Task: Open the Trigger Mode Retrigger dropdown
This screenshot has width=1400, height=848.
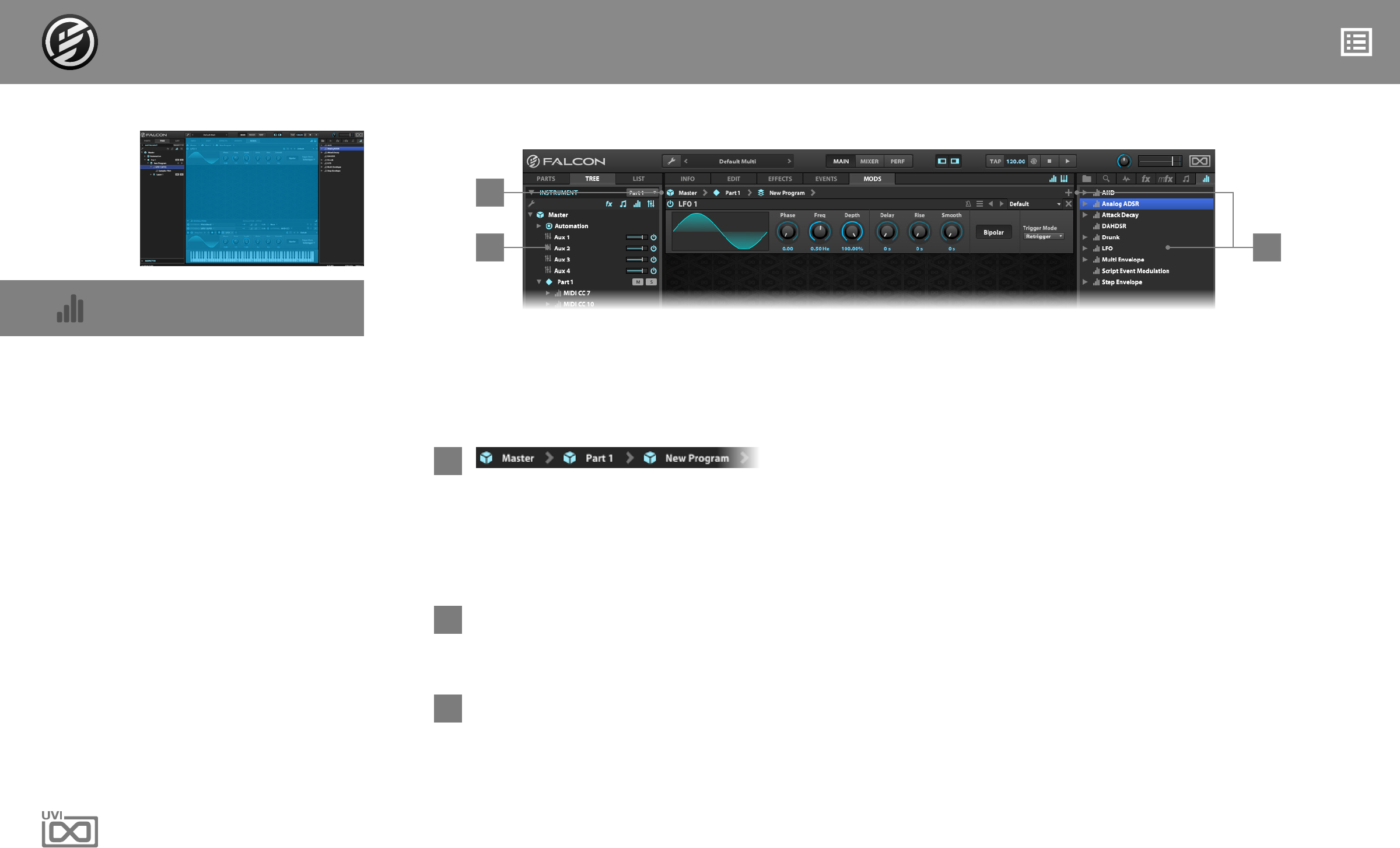Action: click(1044, 236)
